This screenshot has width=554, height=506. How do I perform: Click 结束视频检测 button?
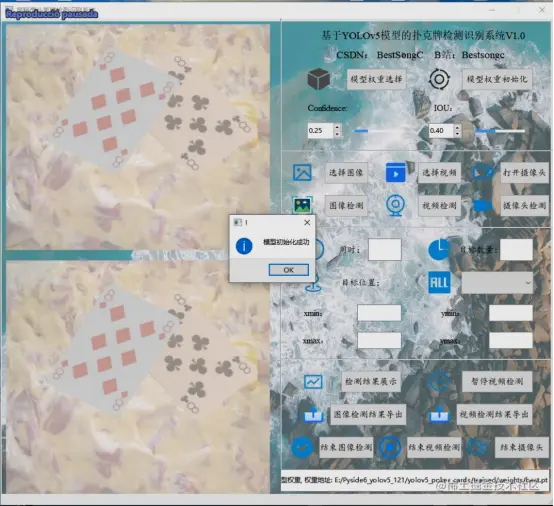pyautogui.click(x=434, y=447)
